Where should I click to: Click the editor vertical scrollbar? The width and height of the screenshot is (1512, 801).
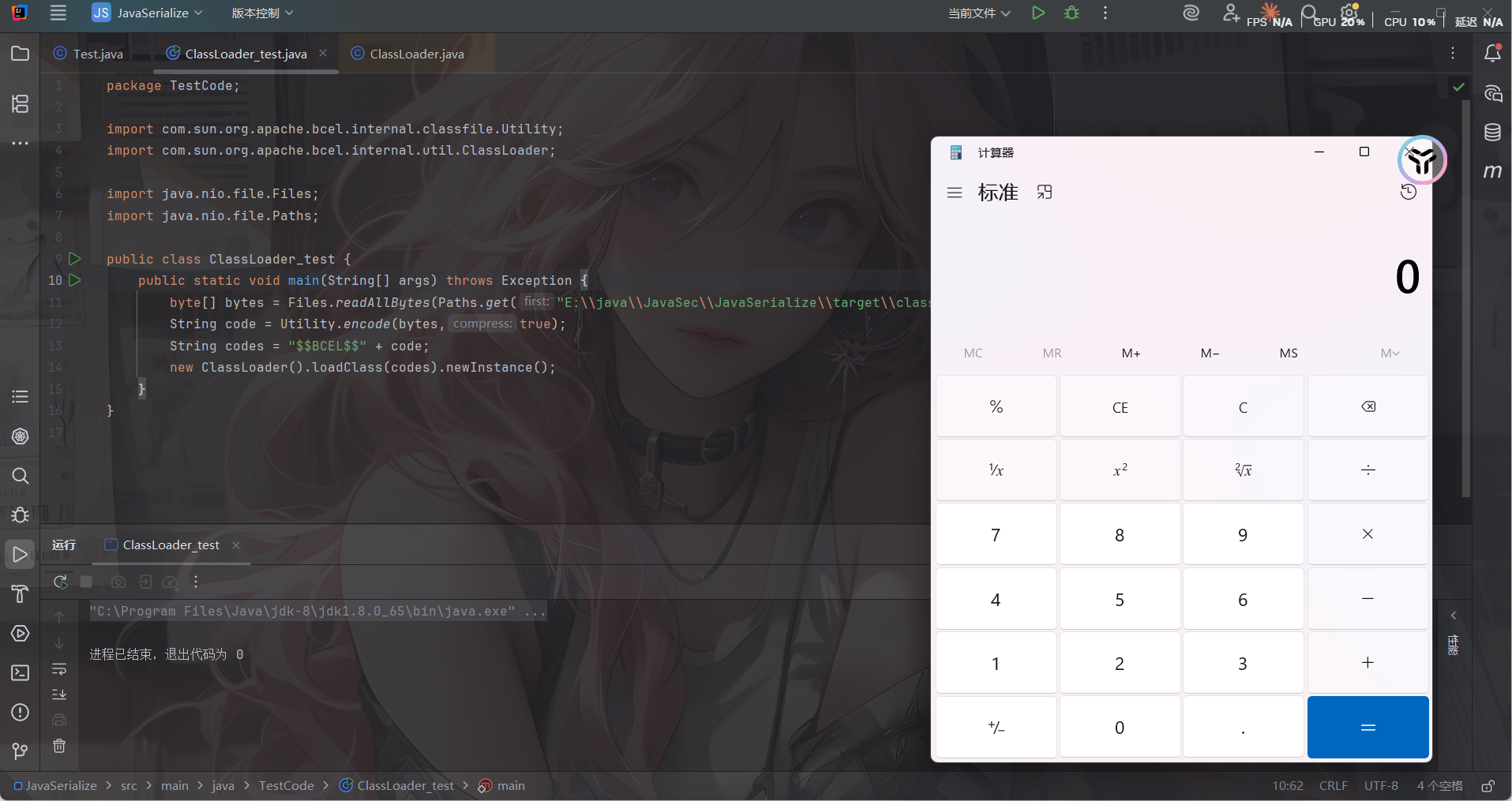click(1466, 300)
